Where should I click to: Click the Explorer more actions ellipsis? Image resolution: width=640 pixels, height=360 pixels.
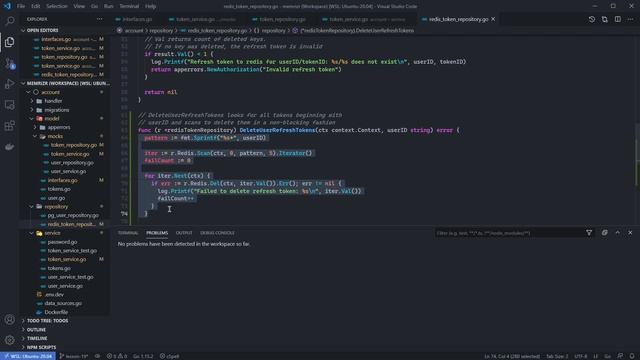(x=100, y=19)
